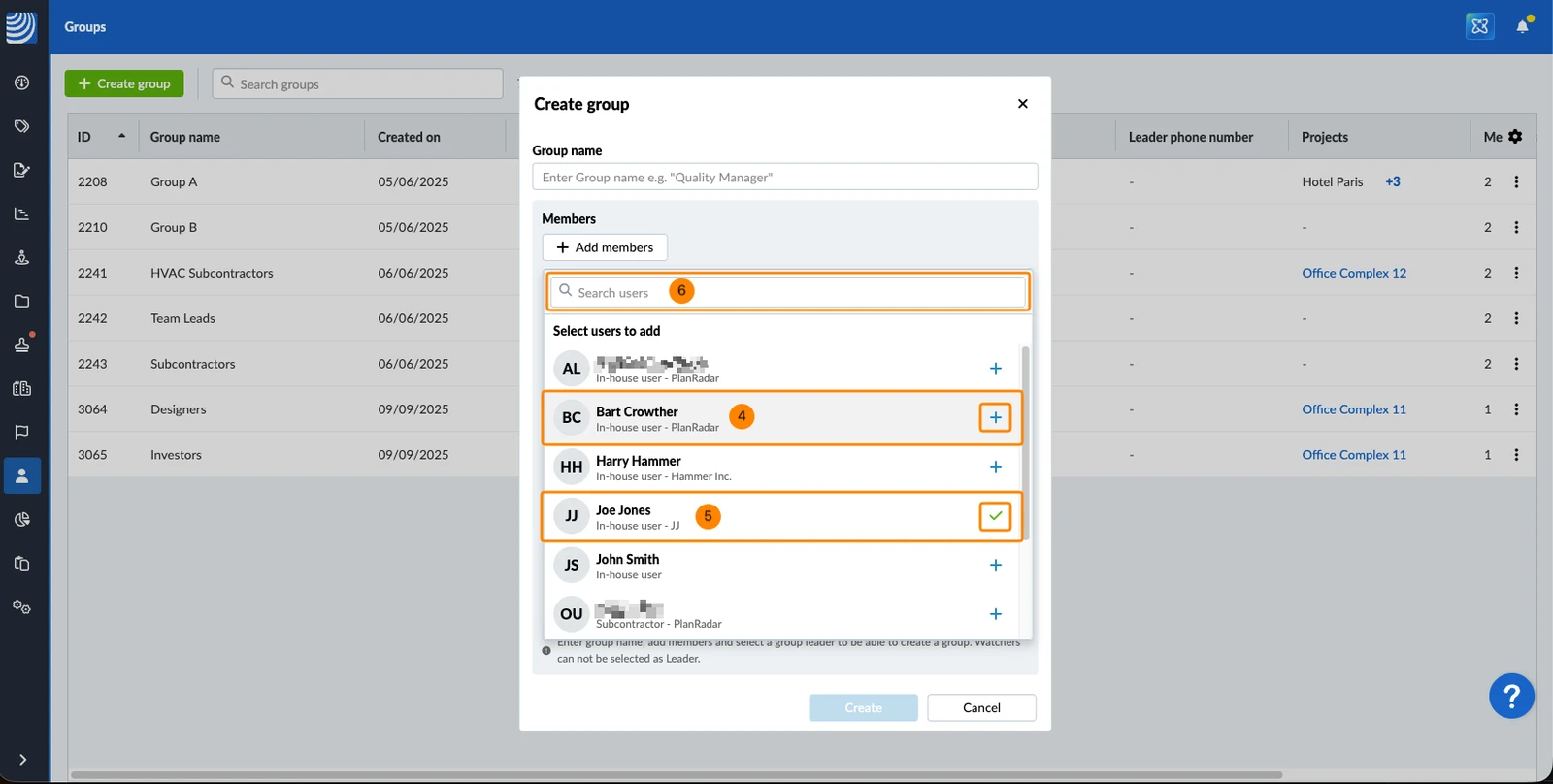This screenshot has width=1553, height=784.
Task: Click group ID 2208 cell
Action: (x=92, y=181)
